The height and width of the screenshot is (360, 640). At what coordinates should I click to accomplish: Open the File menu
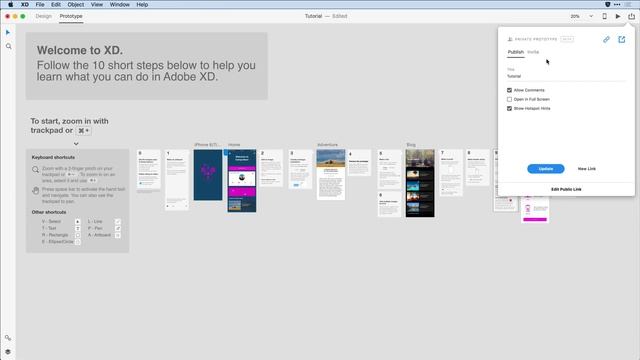pyautogui.click(x=40, y=4)
